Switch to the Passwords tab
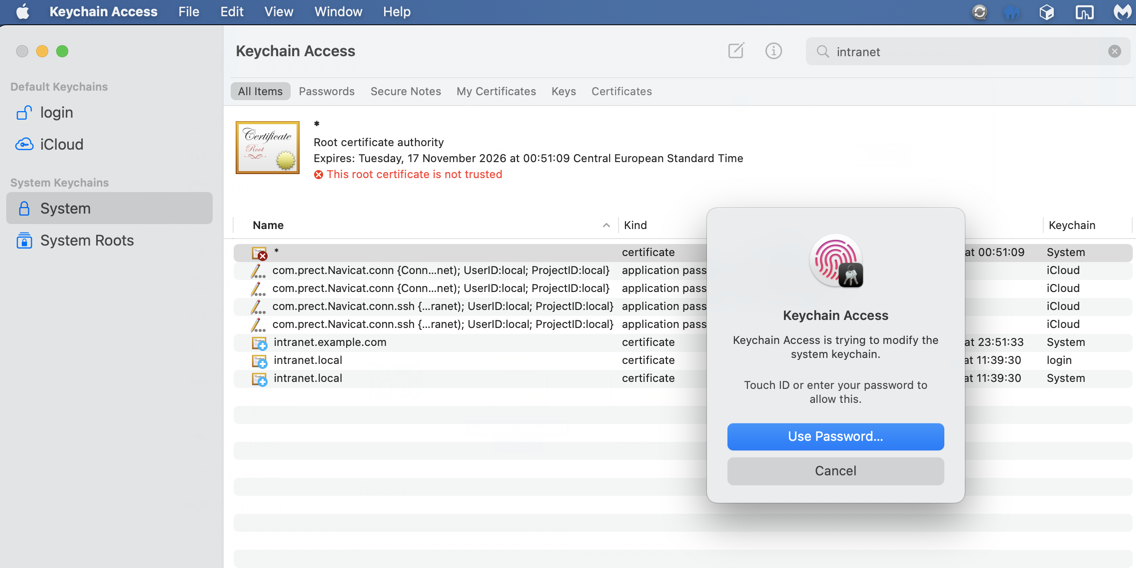 click(x=327, y=91)
